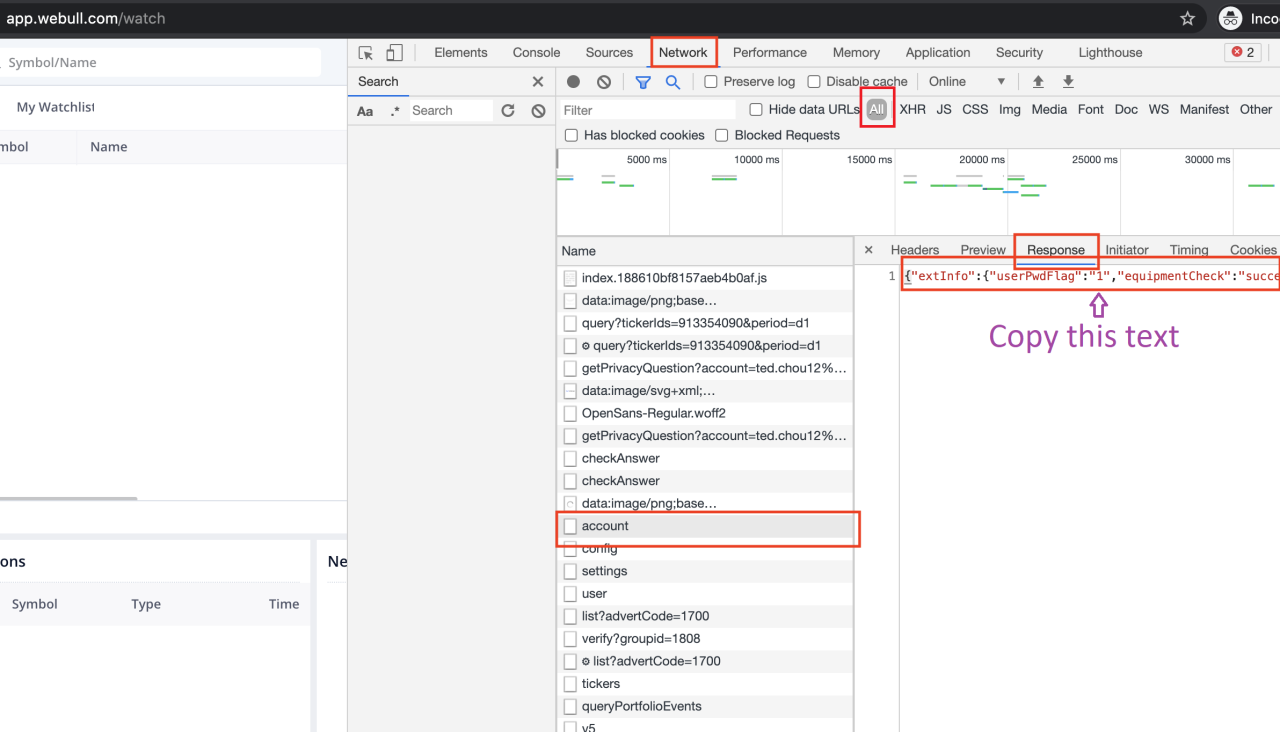Enable the Preserve log checkbox
Image resolution: width=1280 pixels, height=732 pixels.
[x=711, y=82]
